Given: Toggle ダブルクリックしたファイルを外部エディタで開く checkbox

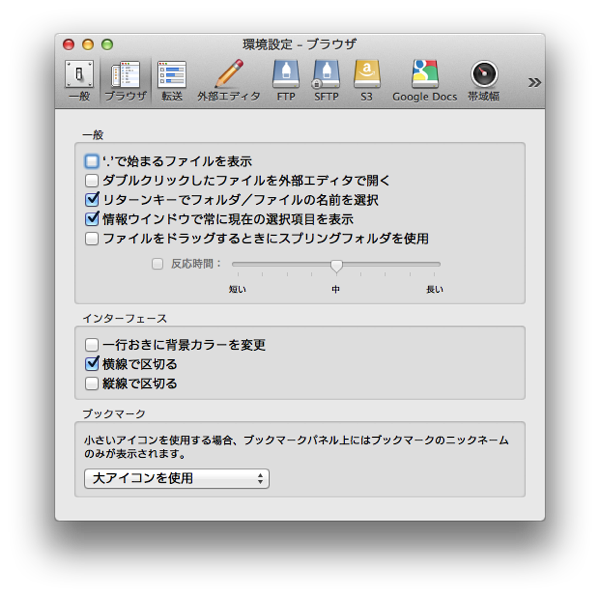Looking at the screenshot, I should pos(92,180).
